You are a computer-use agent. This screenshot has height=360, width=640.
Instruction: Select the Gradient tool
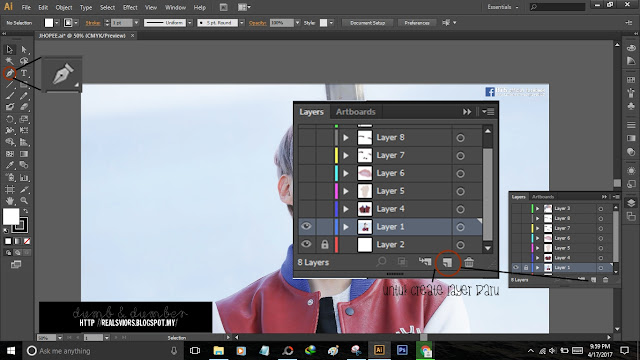[x=24, y=154]
